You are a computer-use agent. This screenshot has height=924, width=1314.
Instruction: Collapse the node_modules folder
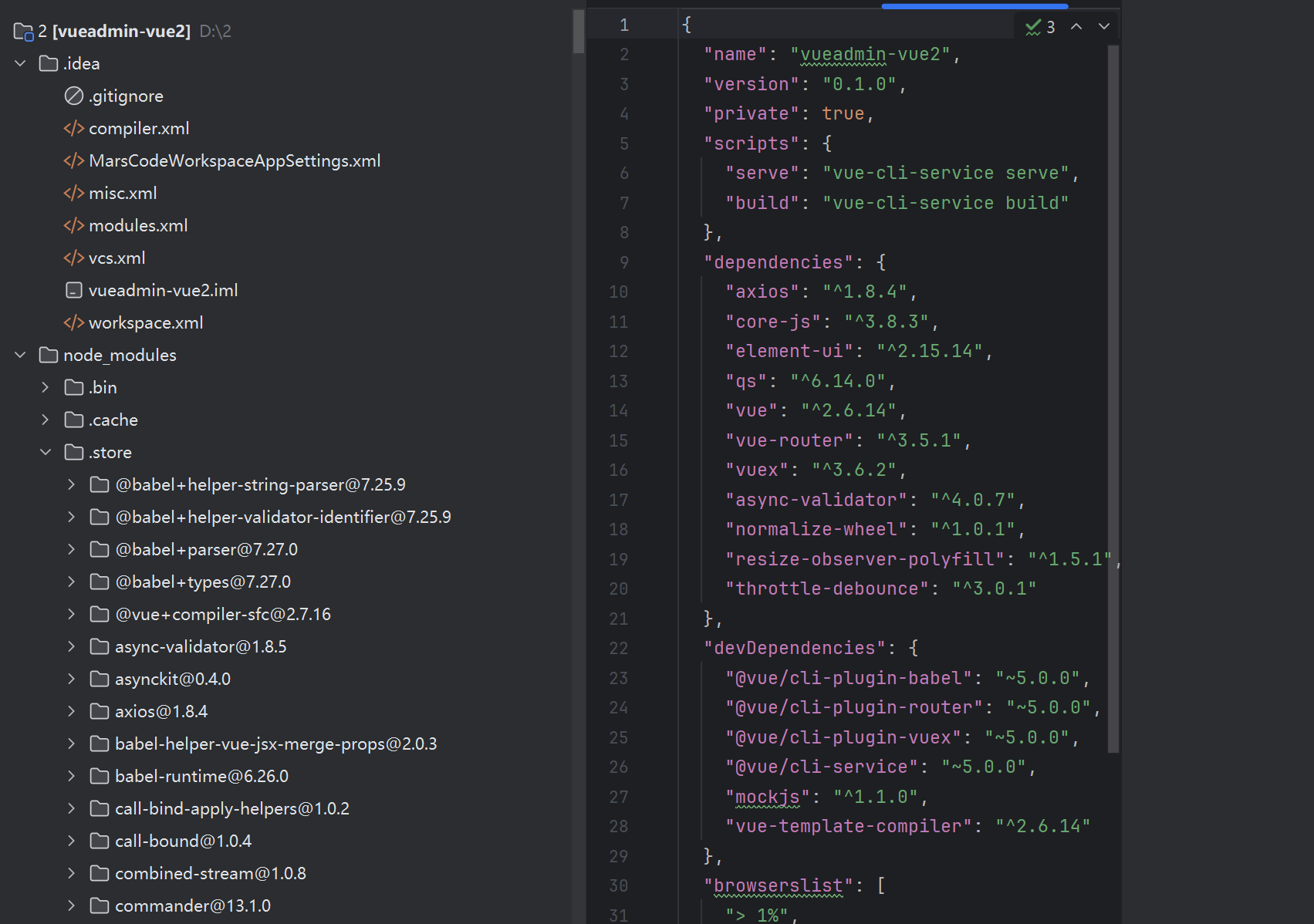21,355
